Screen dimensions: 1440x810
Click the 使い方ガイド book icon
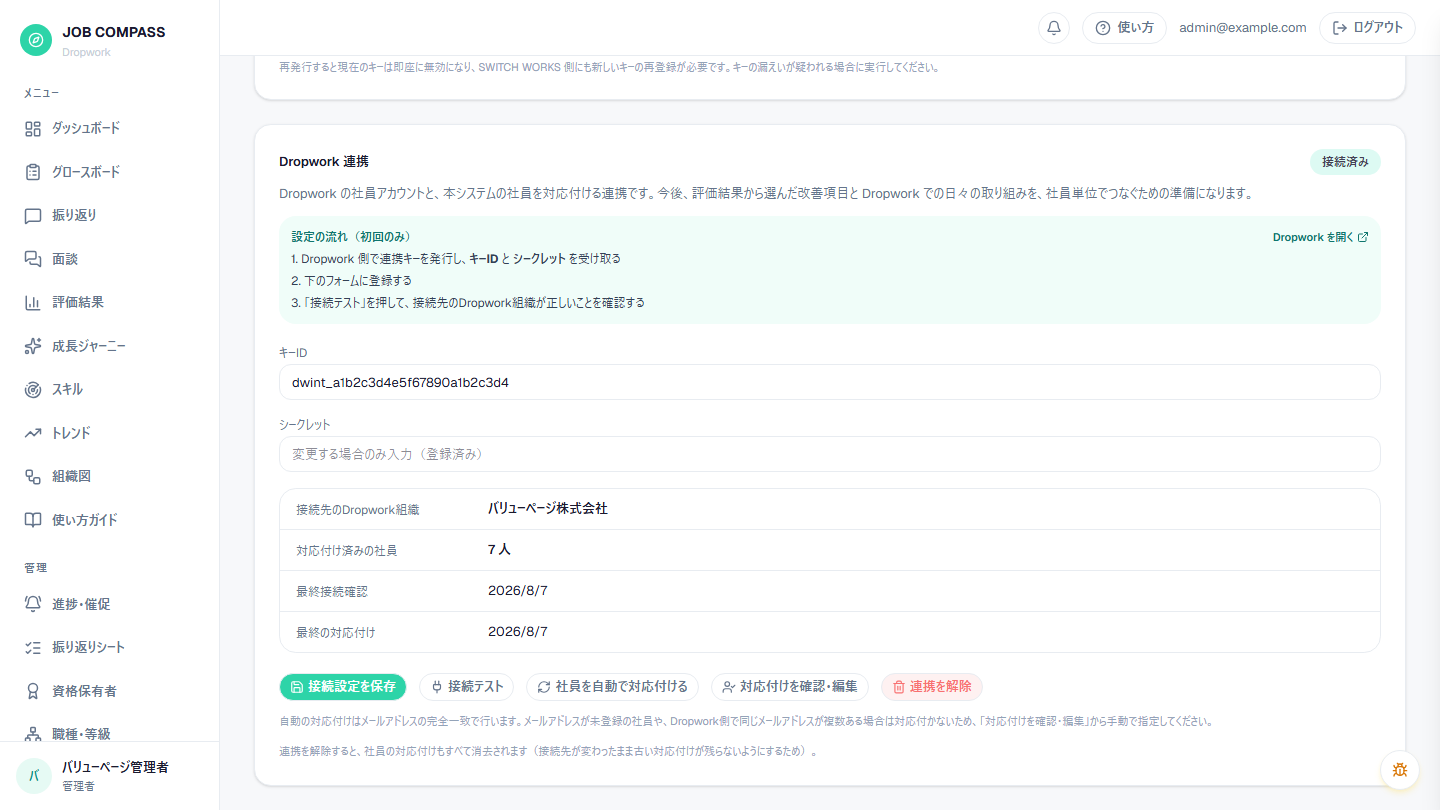(33, 520)
